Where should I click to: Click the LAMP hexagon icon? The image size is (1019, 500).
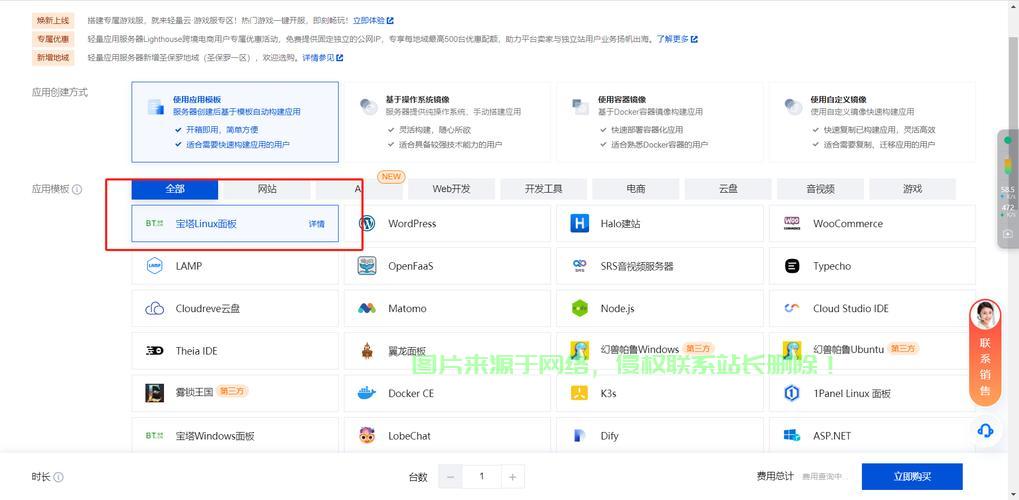(155, 266)
